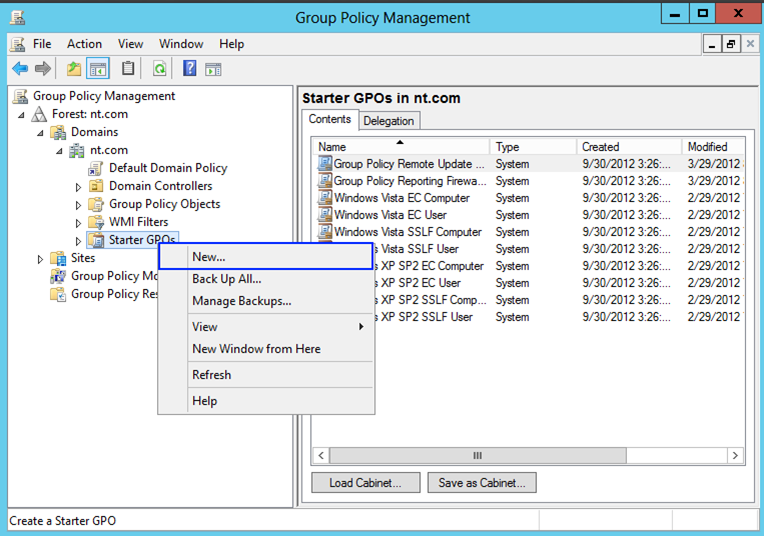Click the Back arrow toolbar icon

point(20,69)
